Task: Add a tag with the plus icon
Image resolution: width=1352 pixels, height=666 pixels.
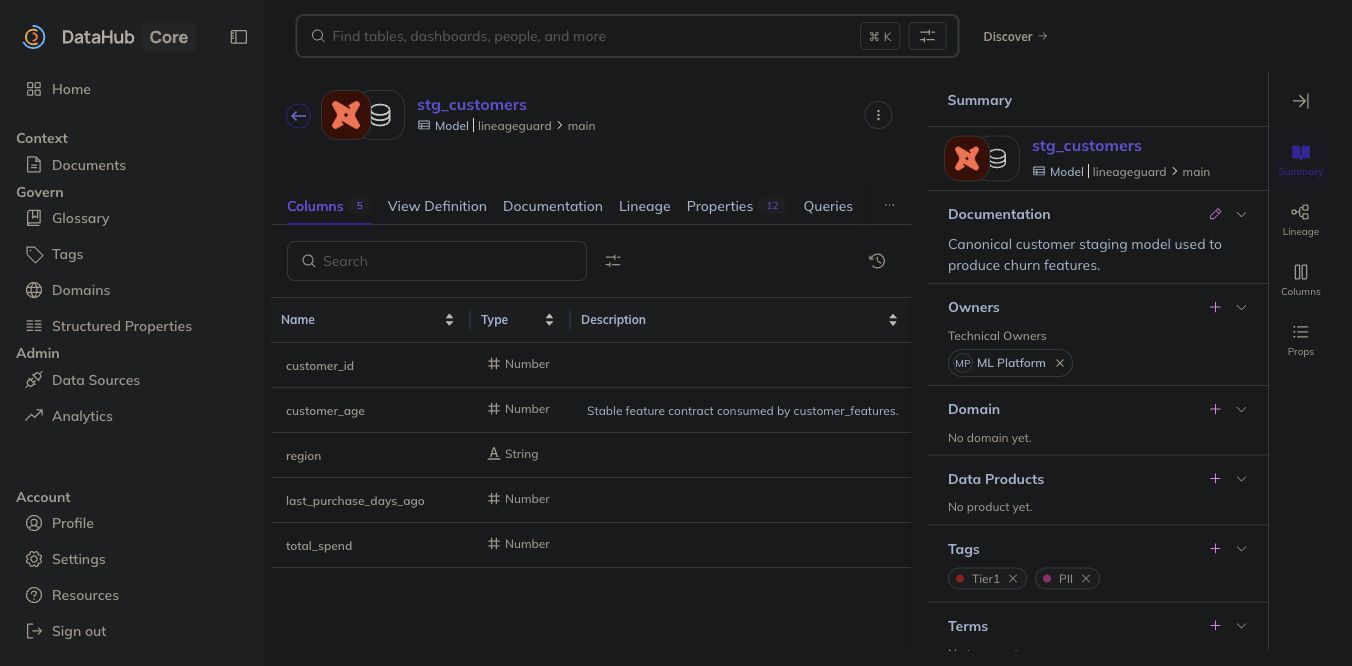Action: [x=1215, y=549]
